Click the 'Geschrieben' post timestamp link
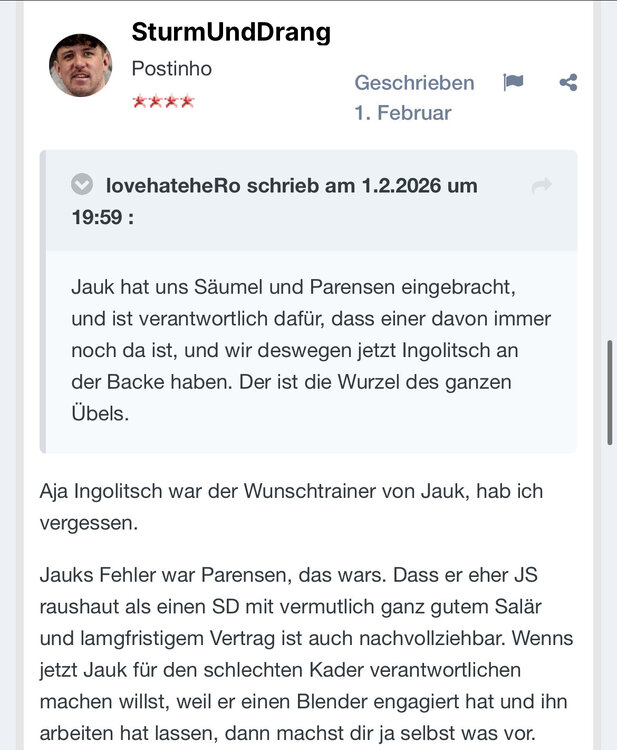Image resolution: width=617 pixels, height=750 pixels. [414, 83]
